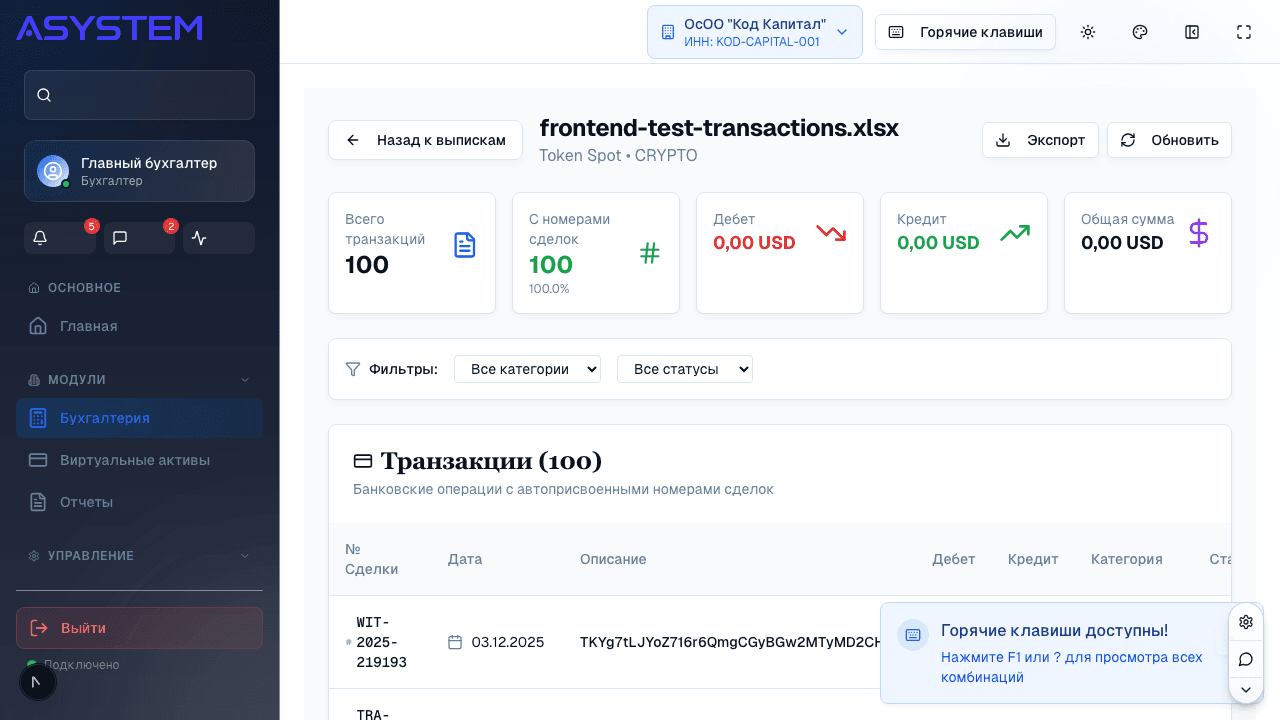Go to Отчеты in the sidebar
The height and width of the screenshot is (720, 1280).
point(86,502)
